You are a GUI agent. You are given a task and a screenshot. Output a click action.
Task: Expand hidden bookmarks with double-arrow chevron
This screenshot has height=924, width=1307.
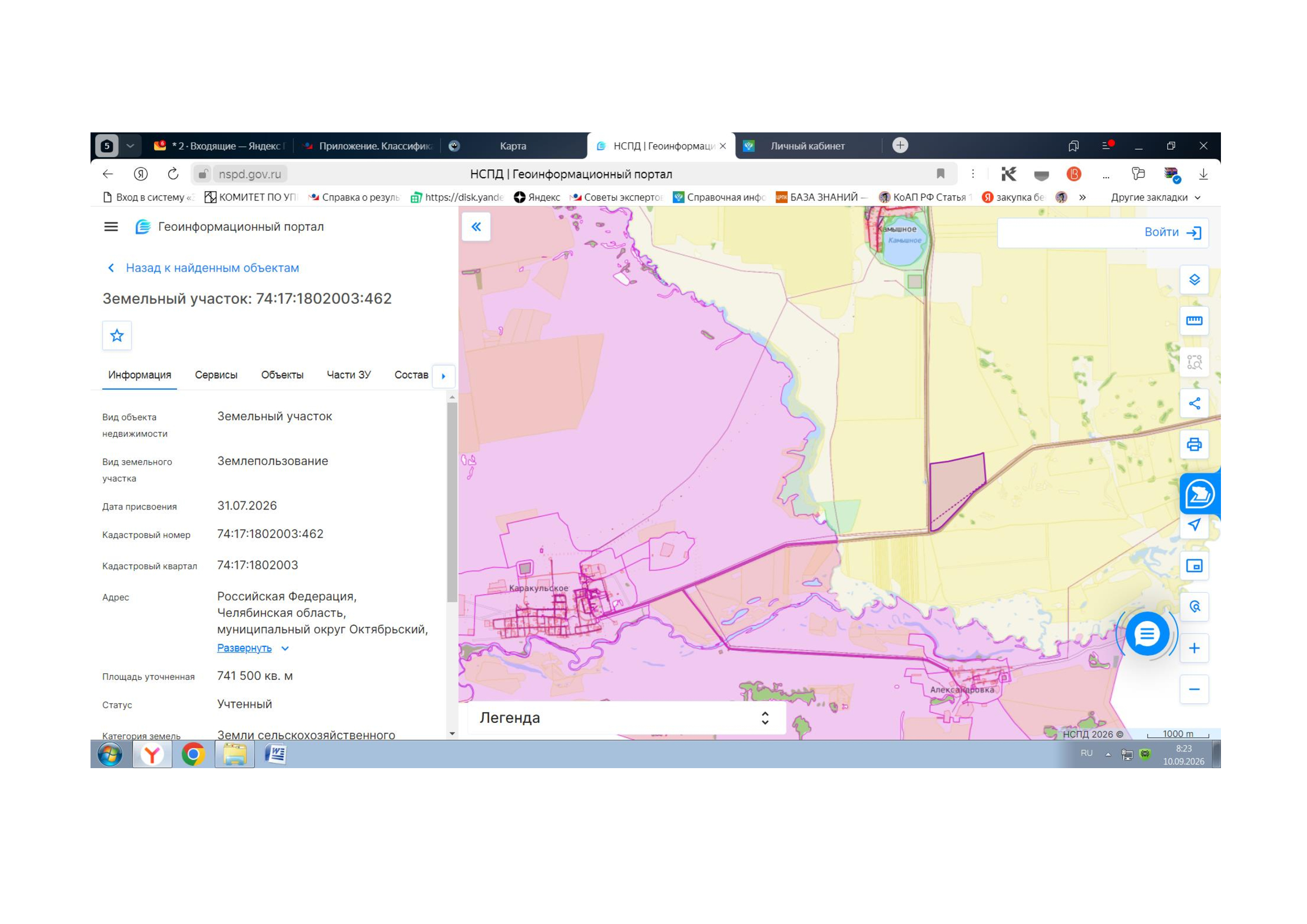point(1082,197)
